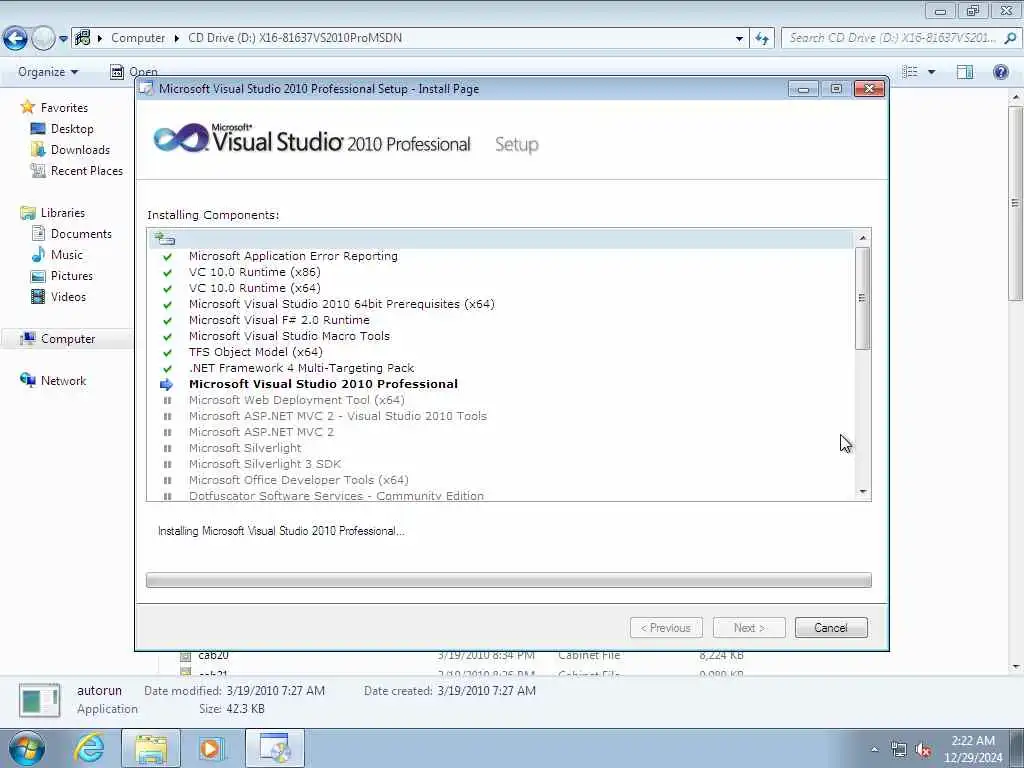Open Explorer Help question mark icon

click(x=1000, y=72)
